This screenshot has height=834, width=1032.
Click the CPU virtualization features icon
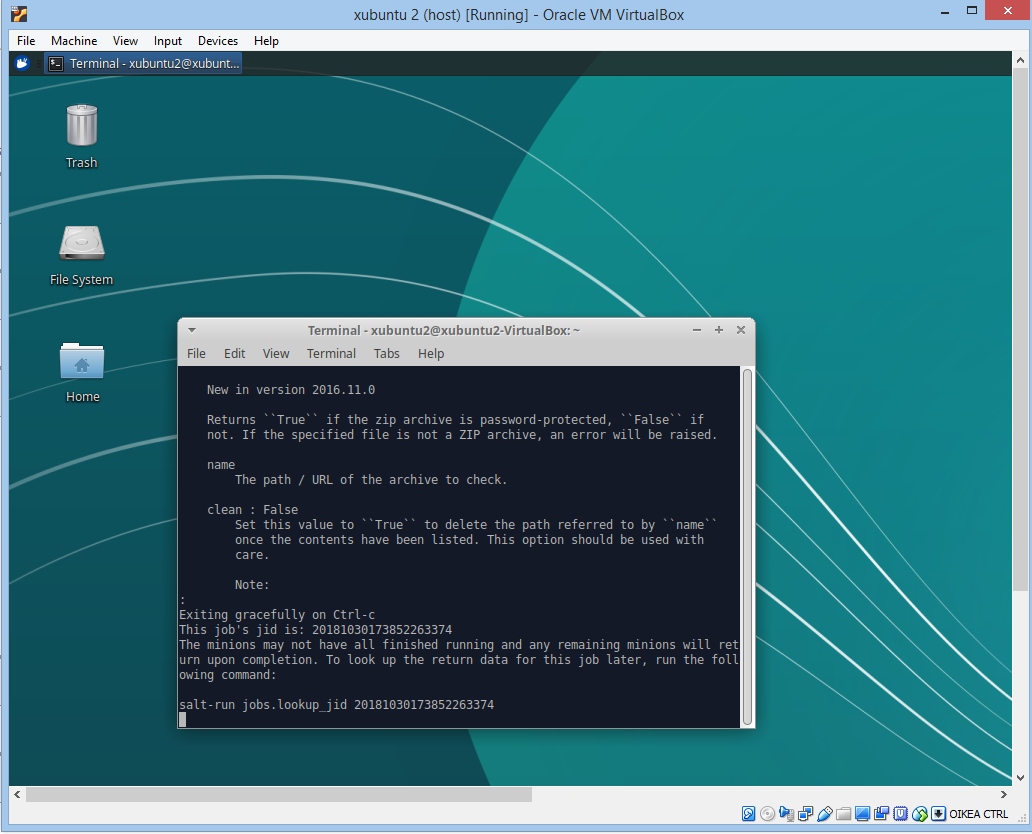(x=901, y=814)
